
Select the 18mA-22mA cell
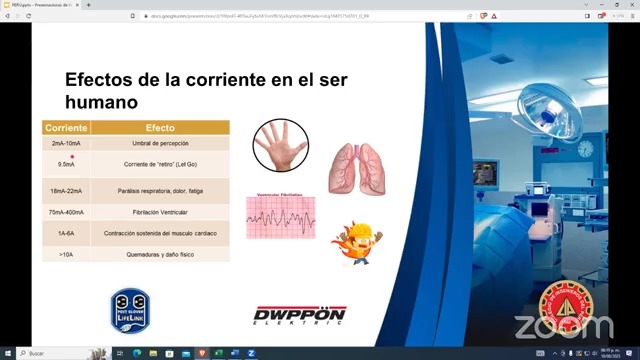tap(66, 191)
